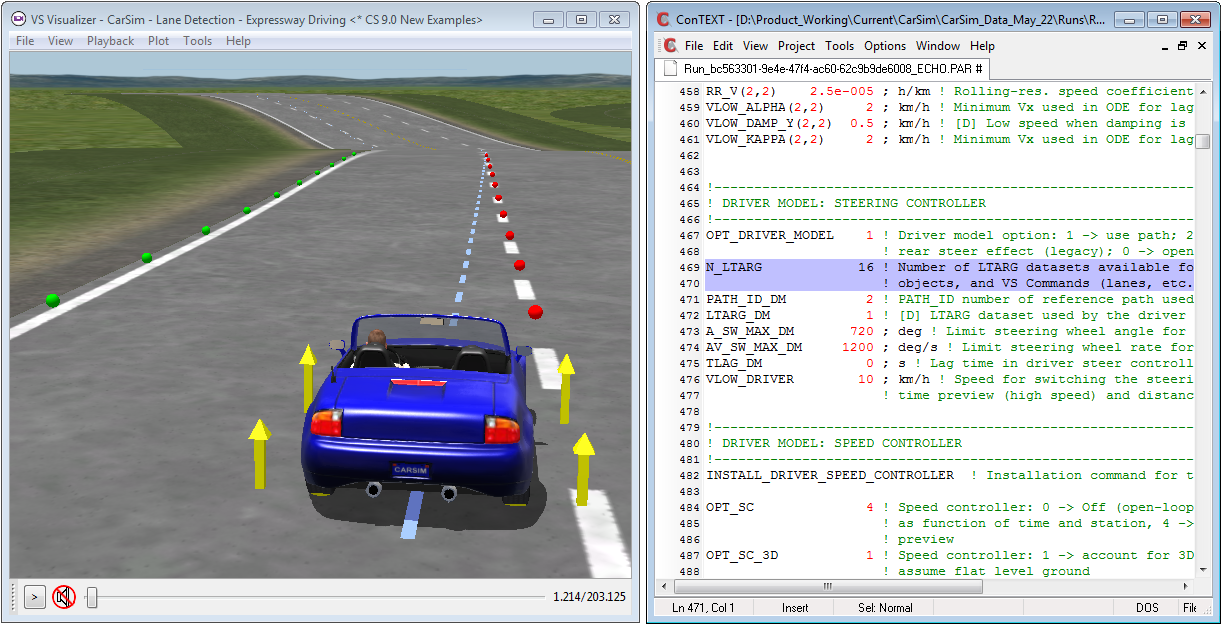Image resolution: width=1222 pixels, height=624 pixels.
Task: Open ConTEXT Help menu
Action: pyautogui.click(x=982, y=46)
